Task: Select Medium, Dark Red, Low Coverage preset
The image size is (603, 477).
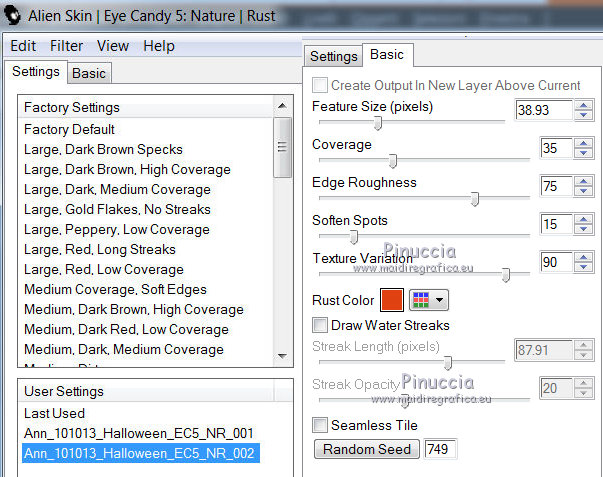Action: (x=126, y=329)
